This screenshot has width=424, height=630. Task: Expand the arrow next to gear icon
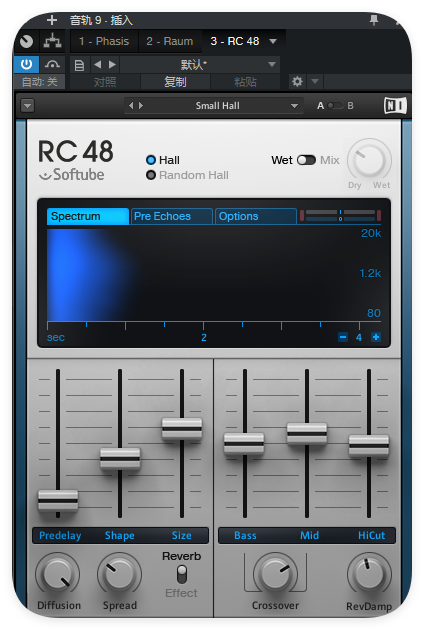pyautogui.click(x=315, y=82)
